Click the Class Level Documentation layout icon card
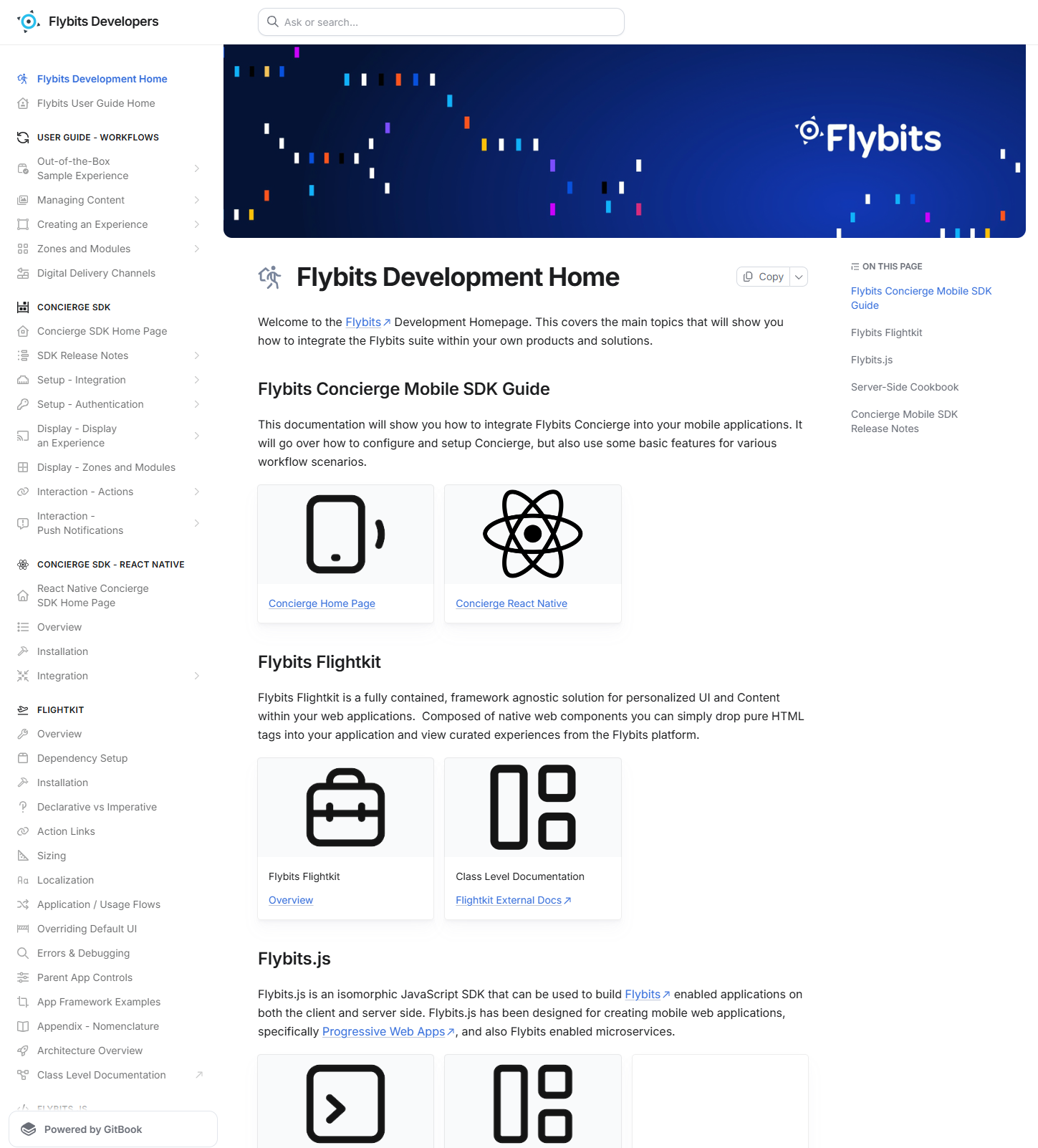Screen dimensions: 1038x1148 click(x=533, y=807)
